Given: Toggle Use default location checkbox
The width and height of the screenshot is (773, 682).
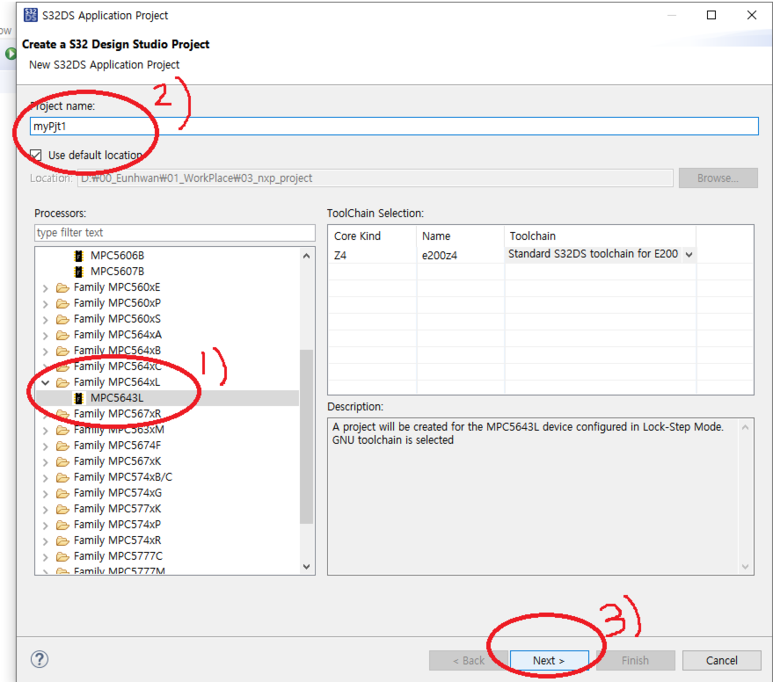Looking at the screenshot, I should click(35, 155).
